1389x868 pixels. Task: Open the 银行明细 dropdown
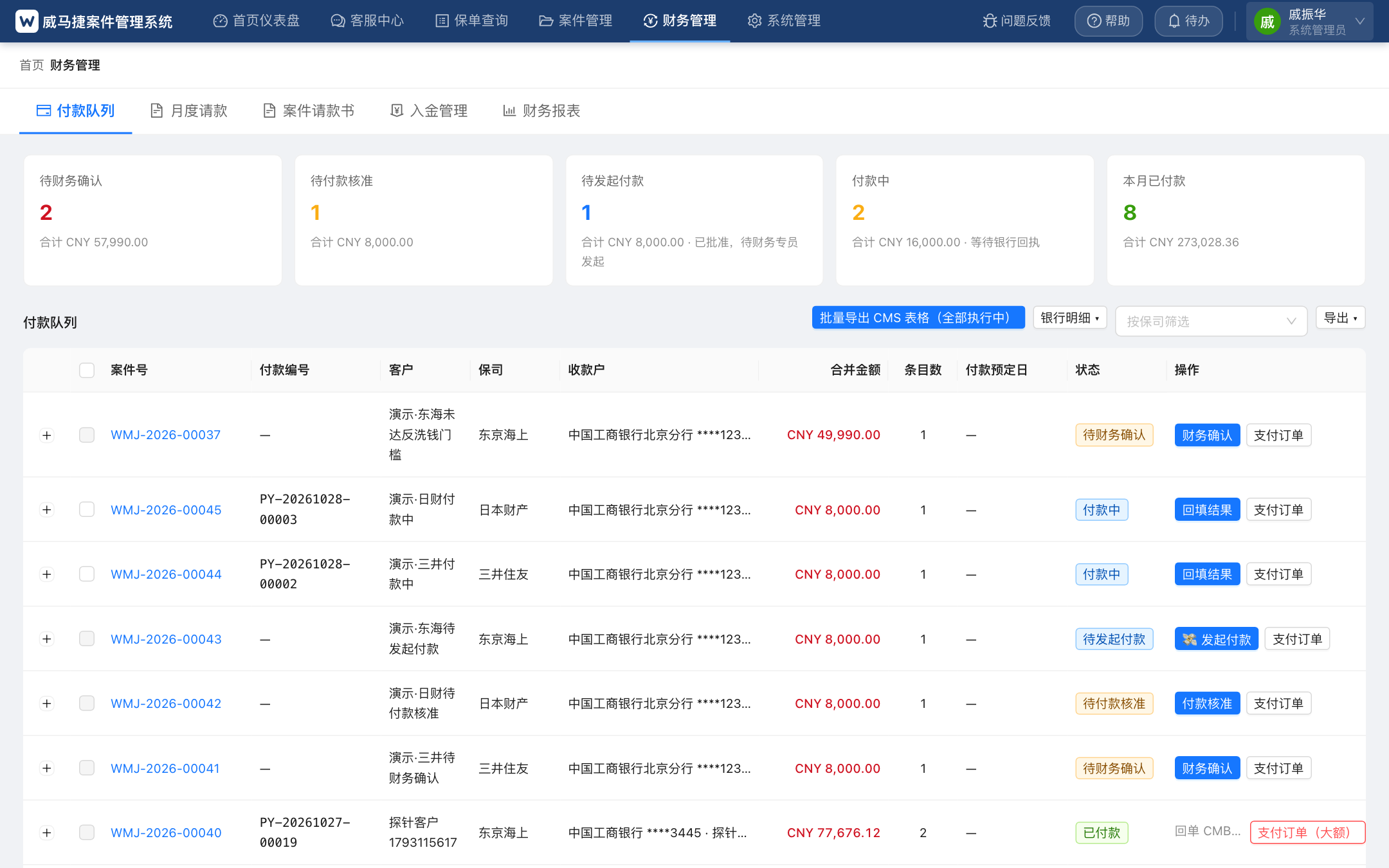[x=1070, y=318]
